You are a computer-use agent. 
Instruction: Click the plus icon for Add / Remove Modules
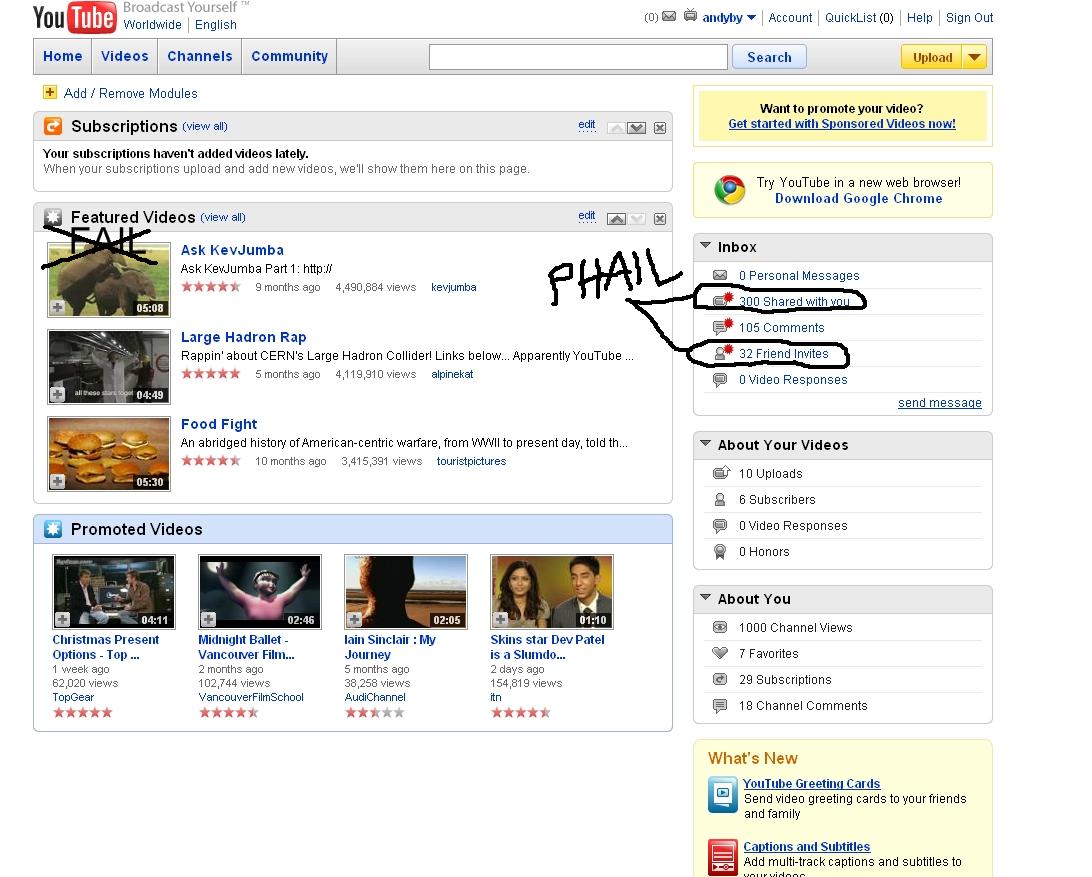pos(49,92)
